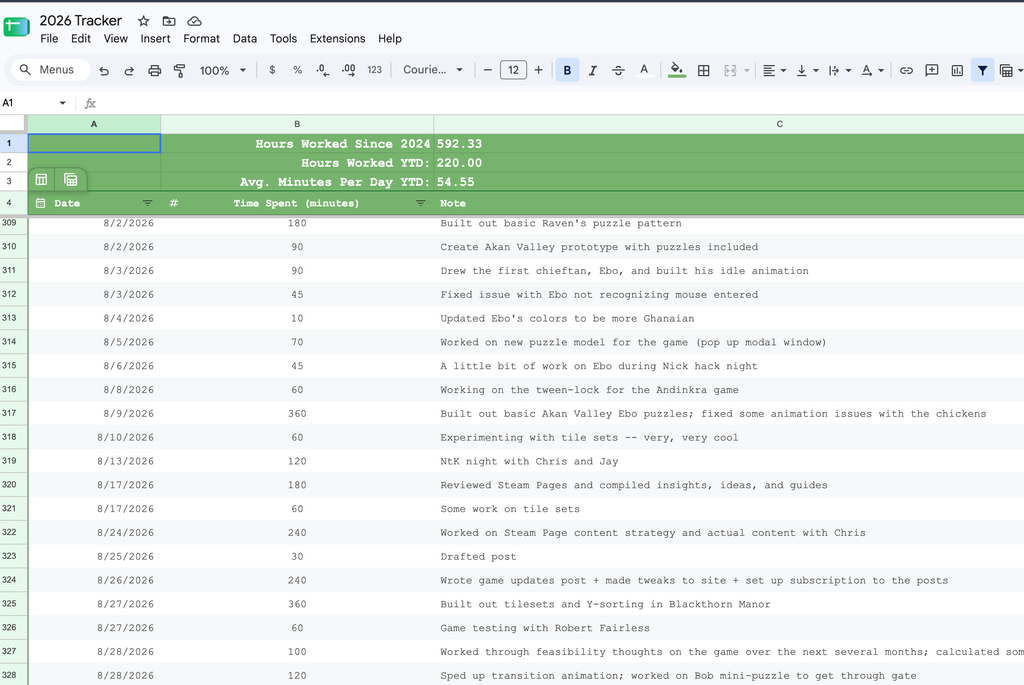Open the Format menu
The height and width of the screenshot is (685, 1024).
[201, 39]
